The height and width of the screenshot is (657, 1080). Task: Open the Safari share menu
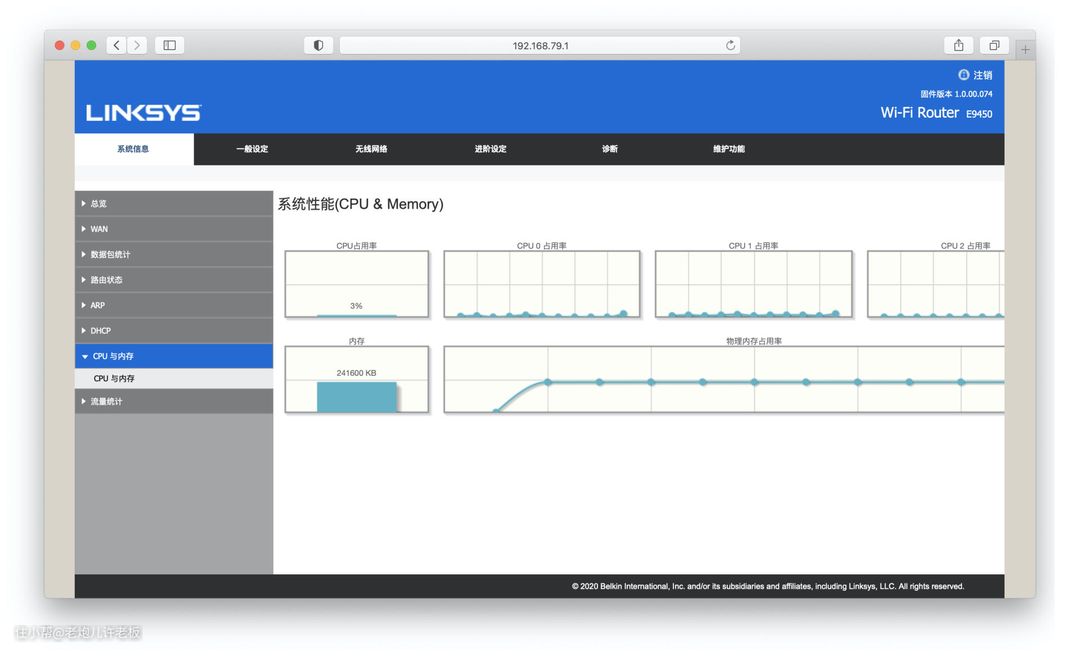(958, 45)
